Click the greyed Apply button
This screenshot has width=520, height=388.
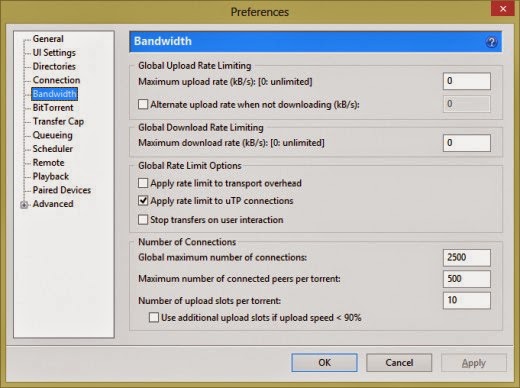tap(474, 363)
